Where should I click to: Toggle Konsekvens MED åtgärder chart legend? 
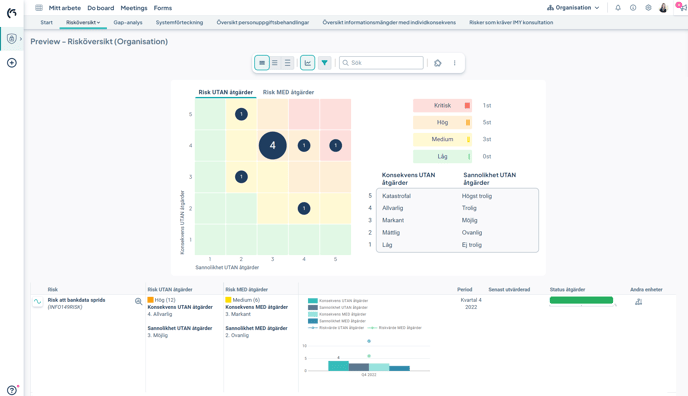(x=337, y=314)
